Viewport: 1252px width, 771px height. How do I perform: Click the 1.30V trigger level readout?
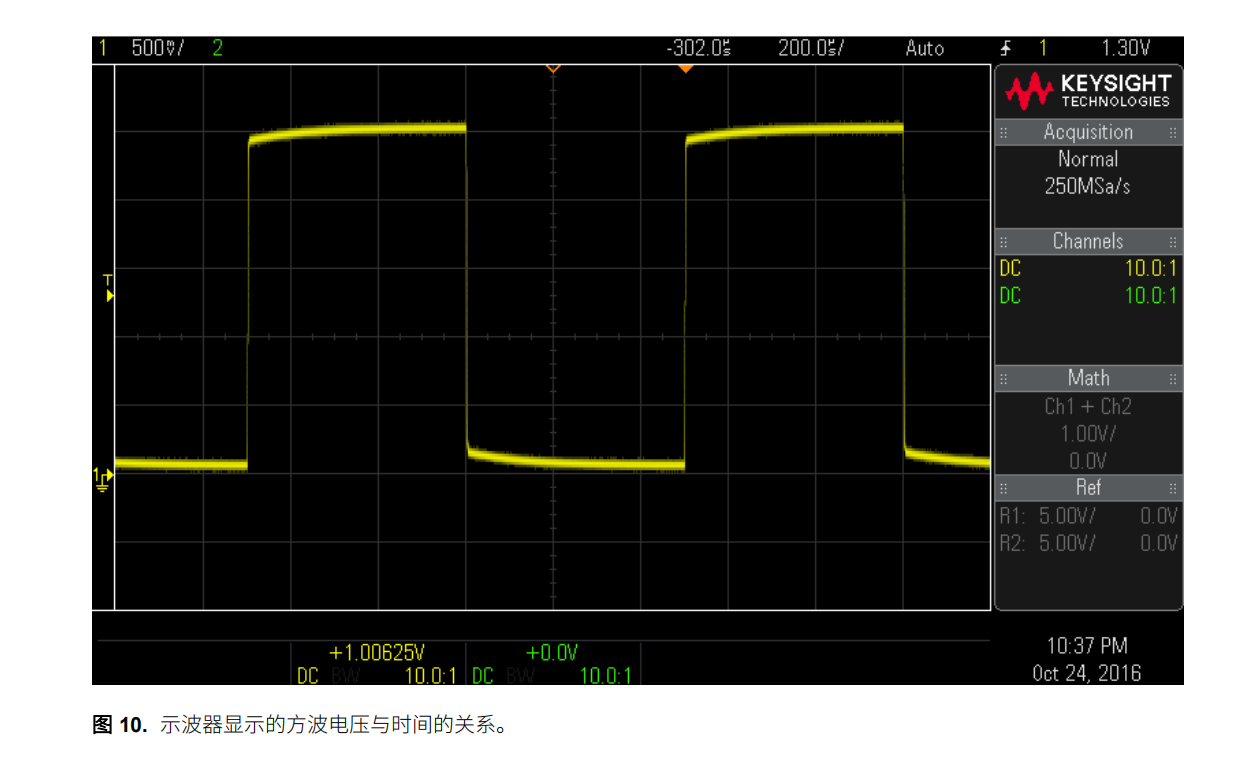(1125, 48)
